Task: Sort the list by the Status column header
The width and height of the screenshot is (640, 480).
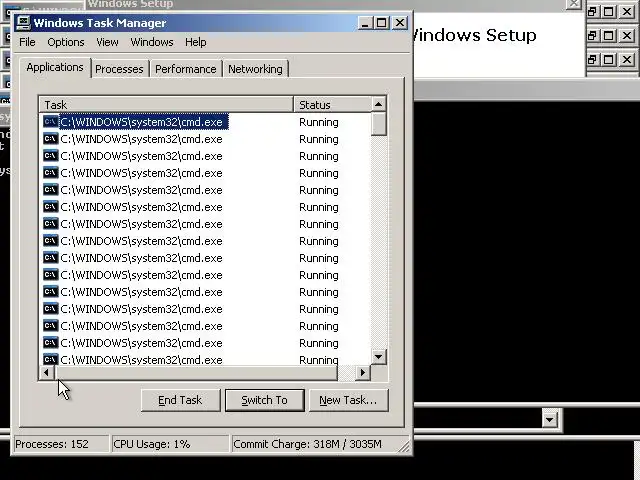Action: coord(332,105)
